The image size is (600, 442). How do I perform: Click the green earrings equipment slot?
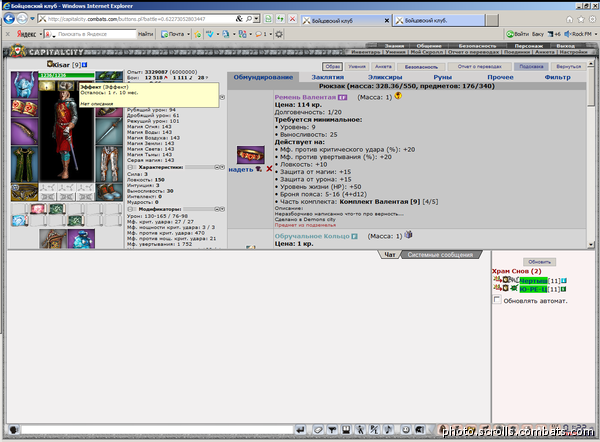coord(109,75)
